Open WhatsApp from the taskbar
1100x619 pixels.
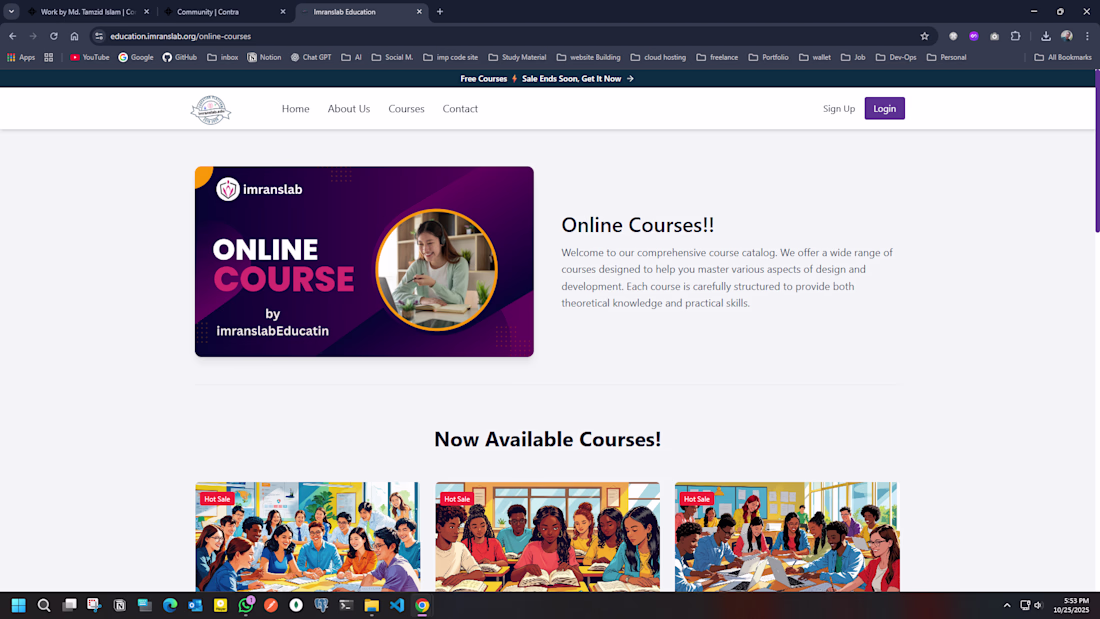pyautogui.click(x=246, y=605)
